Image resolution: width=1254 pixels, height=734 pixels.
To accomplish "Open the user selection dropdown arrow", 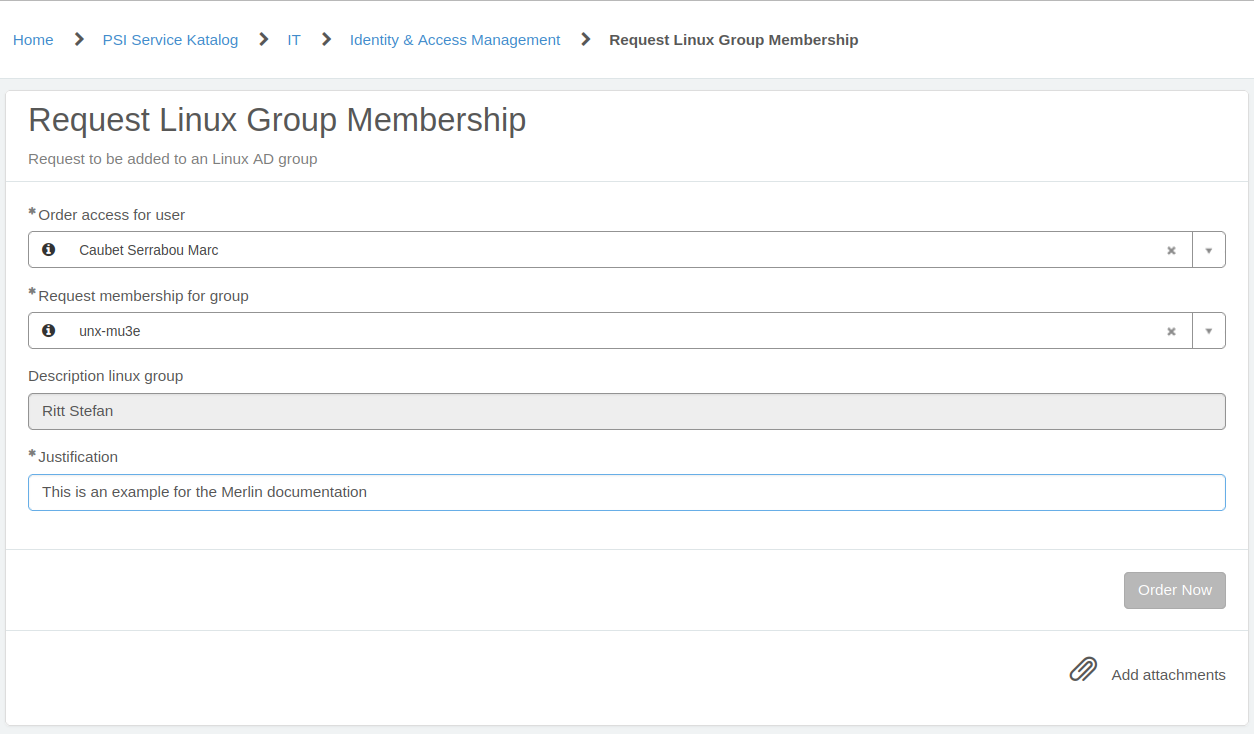I will 1209,249.
